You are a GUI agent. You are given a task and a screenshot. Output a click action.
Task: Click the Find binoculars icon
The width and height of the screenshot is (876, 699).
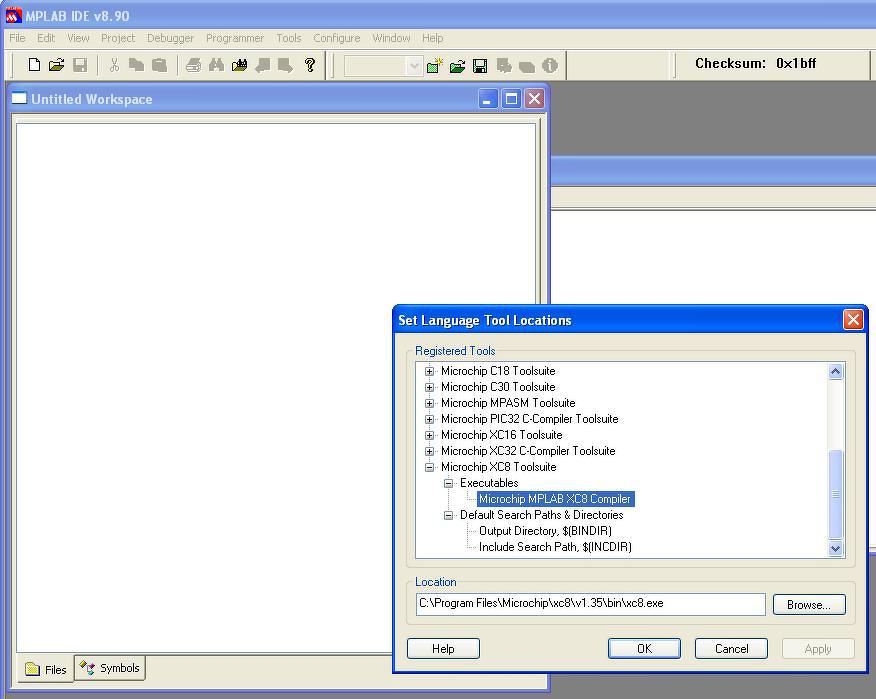pyautogui.click(x=216, y=65)
